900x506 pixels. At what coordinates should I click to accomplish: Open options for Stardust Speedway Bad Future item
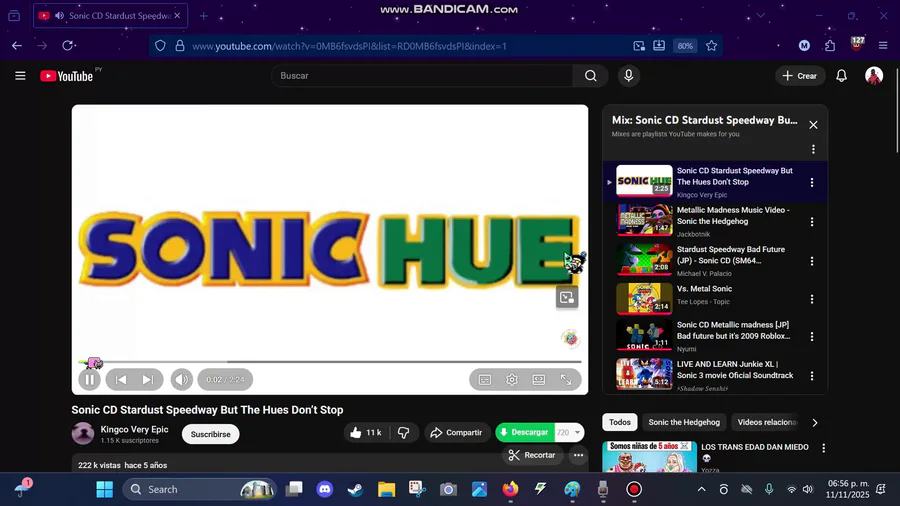tap(812, 261)
